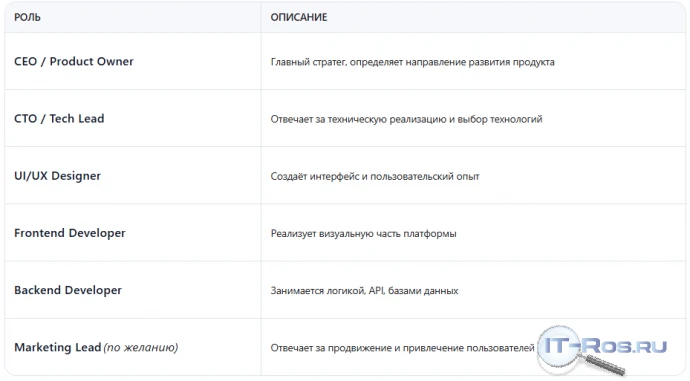Click the description 'Занимается логикой, API, базами данных'
The height and width of the screenshot is (381, 690).
pyautogui.click(x=364, y=291)
